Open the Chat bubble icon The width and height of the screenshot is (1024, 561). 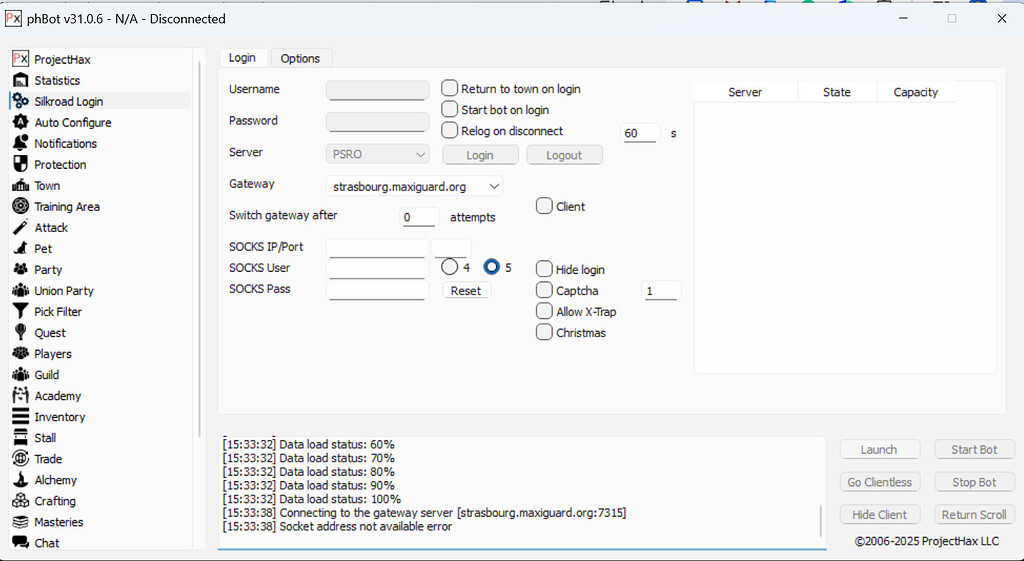[x=21, y=543]
